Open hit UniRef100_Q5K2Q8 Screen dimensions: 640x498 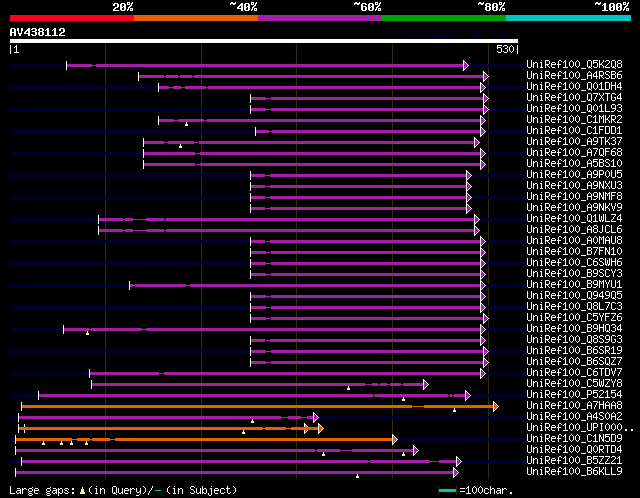(574, 64)
